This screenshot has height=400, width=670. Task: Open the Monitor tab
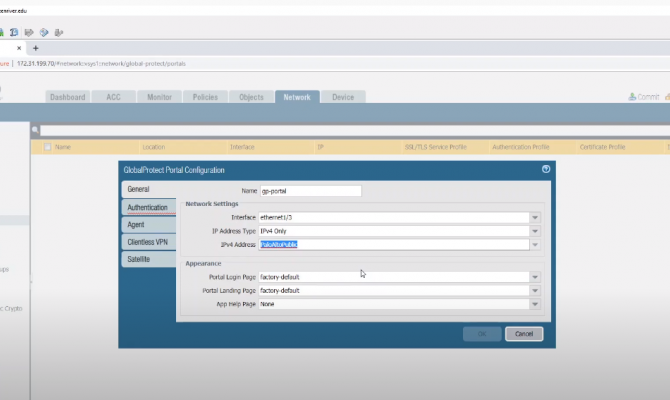coord(159,97)
